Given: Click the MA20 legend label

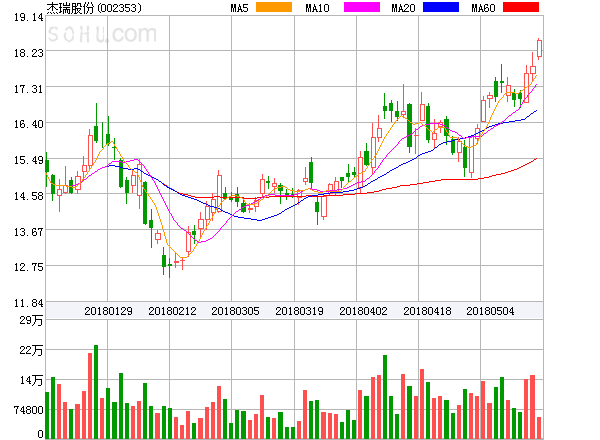Looking at the screenshot, I should (403, 8).
